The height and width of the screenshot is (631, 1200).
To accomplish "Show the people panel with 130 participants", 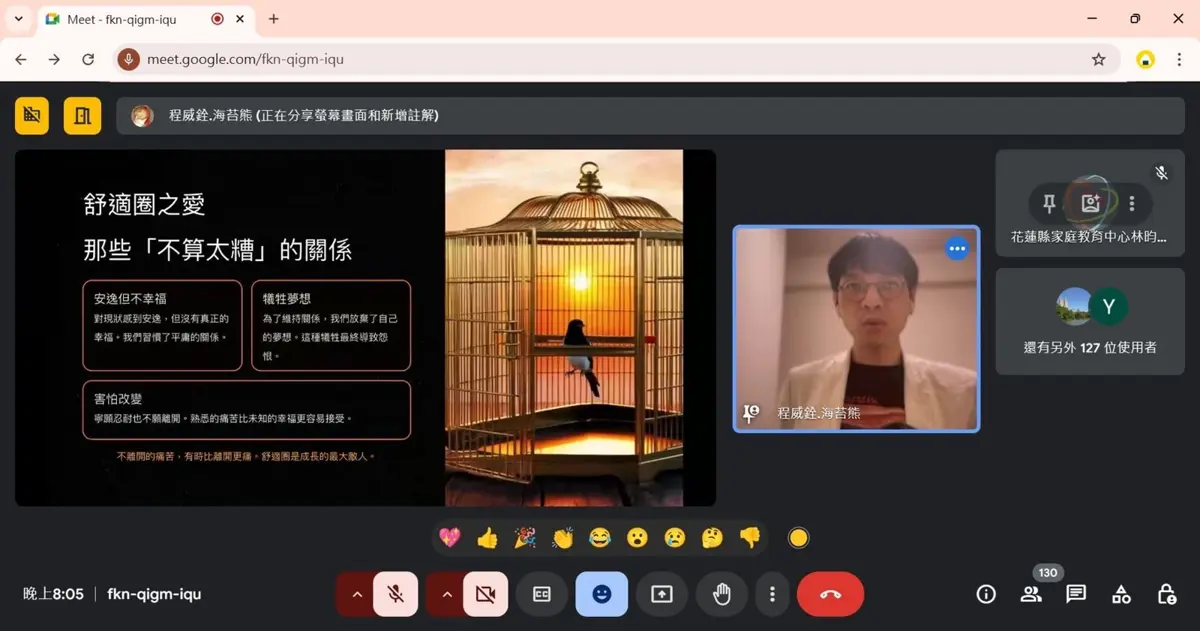I will [1031, 594].
